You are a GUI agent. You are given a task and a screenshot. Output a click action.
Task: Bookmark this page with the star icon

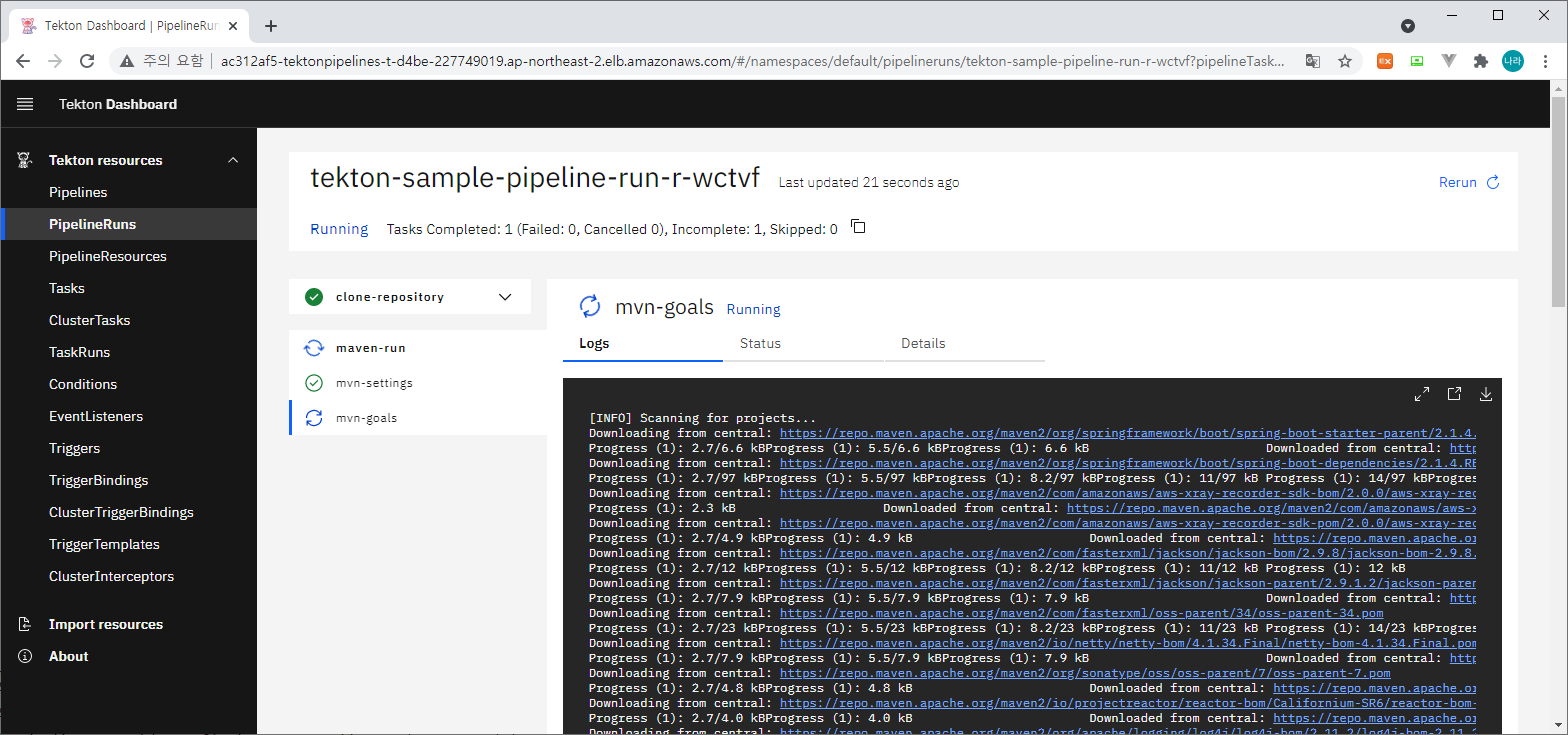[1345, 61]
